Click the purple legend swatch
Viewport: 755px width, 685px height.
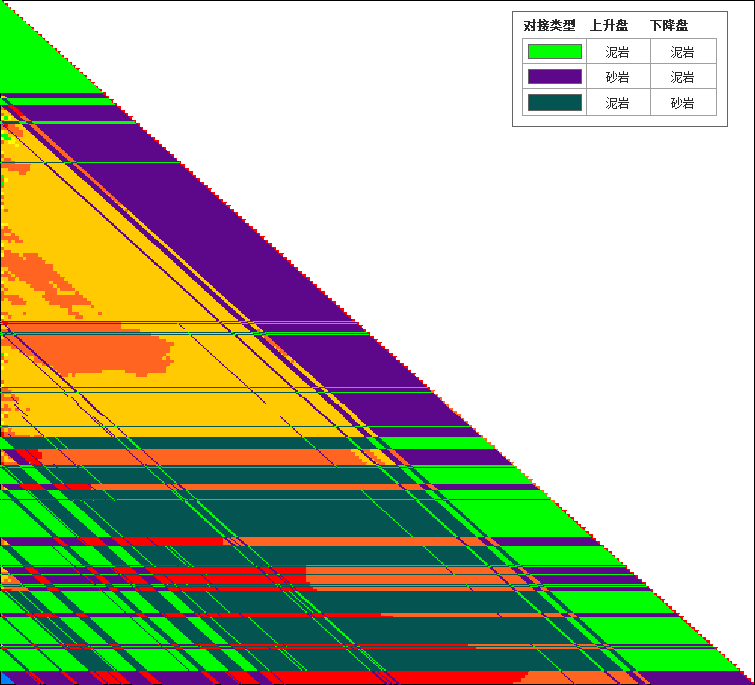pyautogui.click(x=555, y=77)
